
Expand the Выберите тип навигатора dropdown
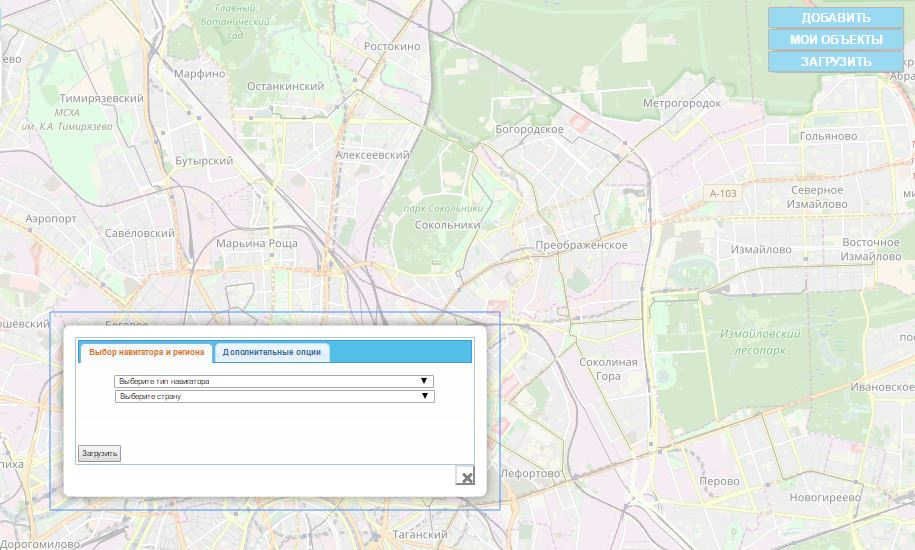[x=274, y=381]
